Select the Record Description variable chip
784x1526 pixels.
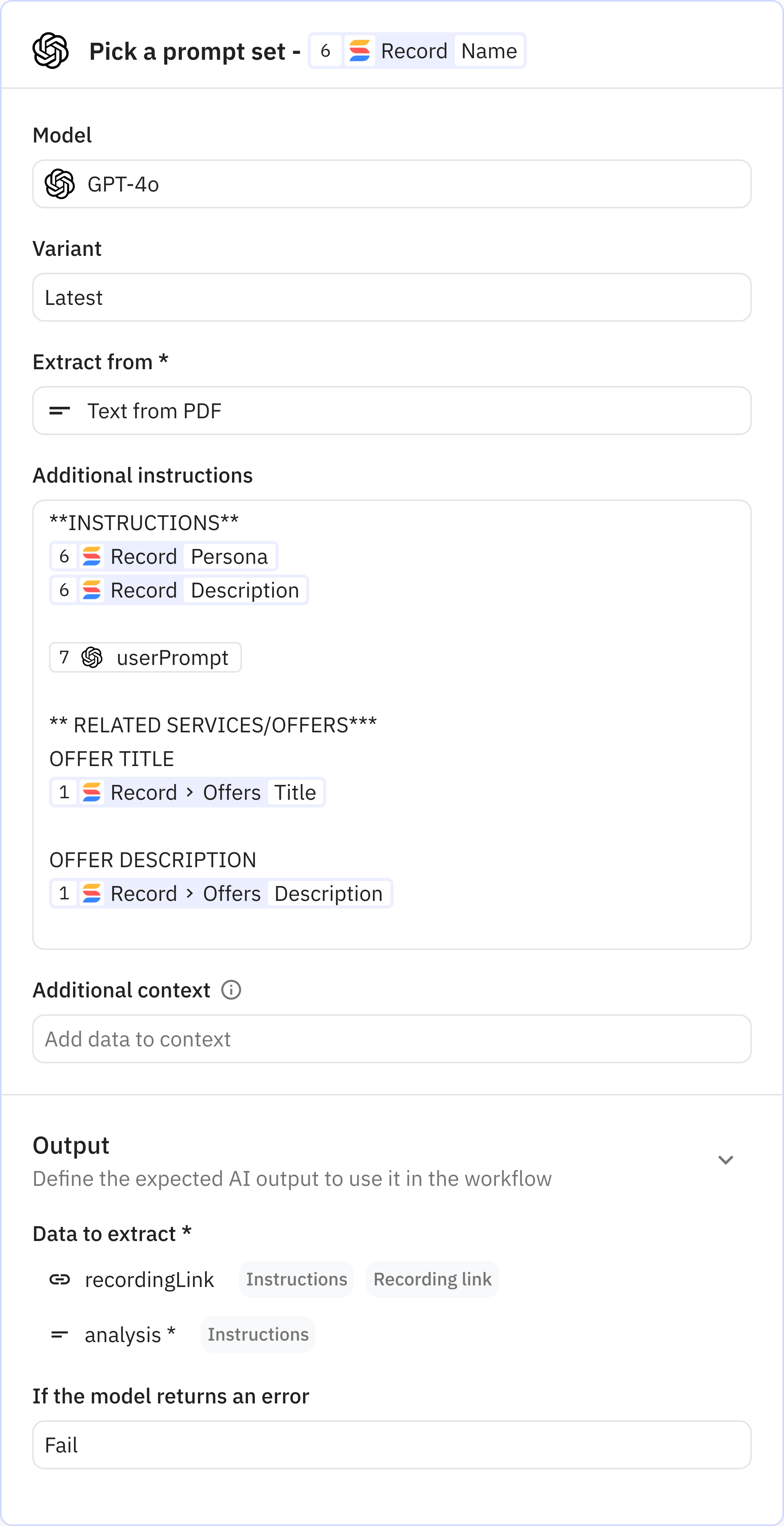179,591
